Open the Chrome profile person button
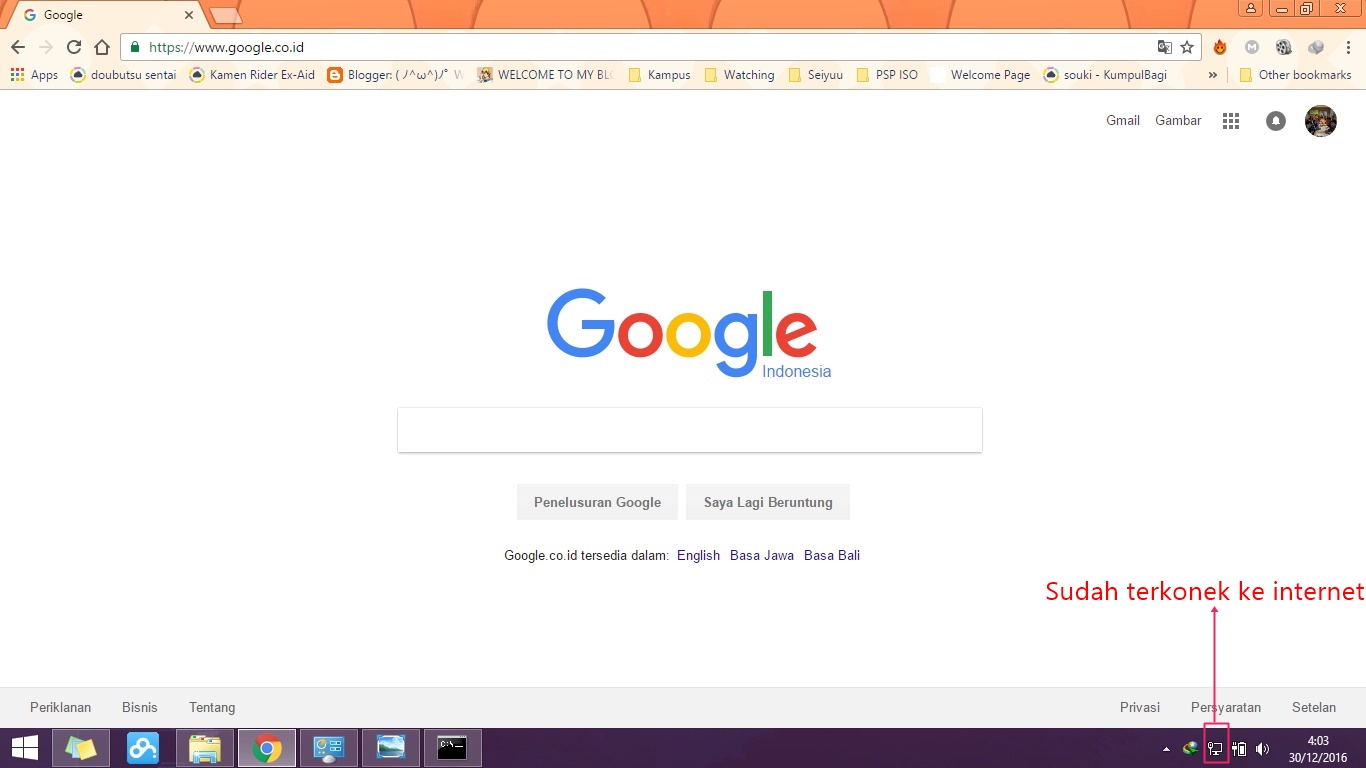The image size is (1366, 768). [x=1251, y=9]
